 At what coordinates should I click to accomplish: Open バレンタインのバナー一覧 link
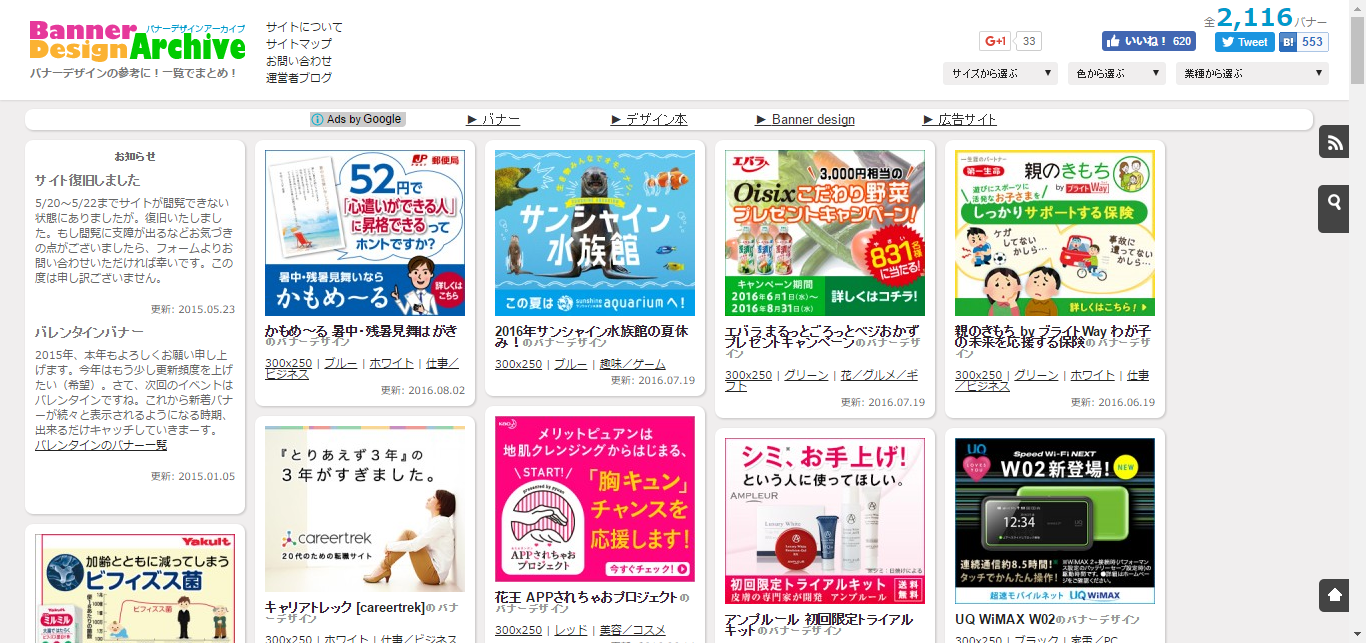(x=101, y=447)
